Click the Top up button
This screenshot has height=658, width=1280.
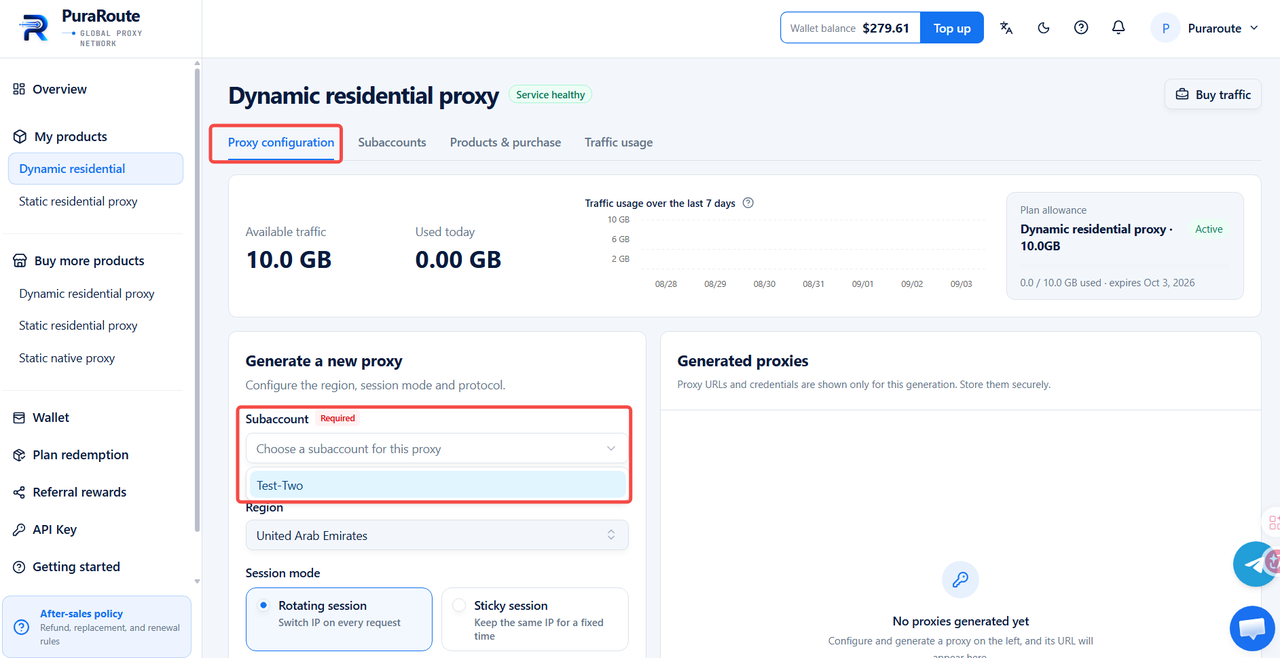952,28
